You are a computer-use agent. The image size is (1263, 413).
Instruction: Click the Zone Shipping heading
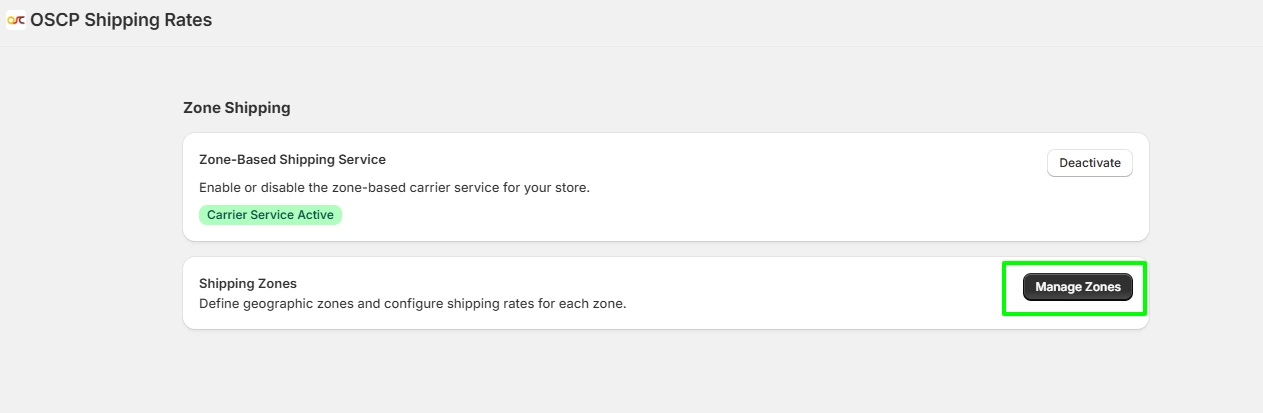coord(236,107)
